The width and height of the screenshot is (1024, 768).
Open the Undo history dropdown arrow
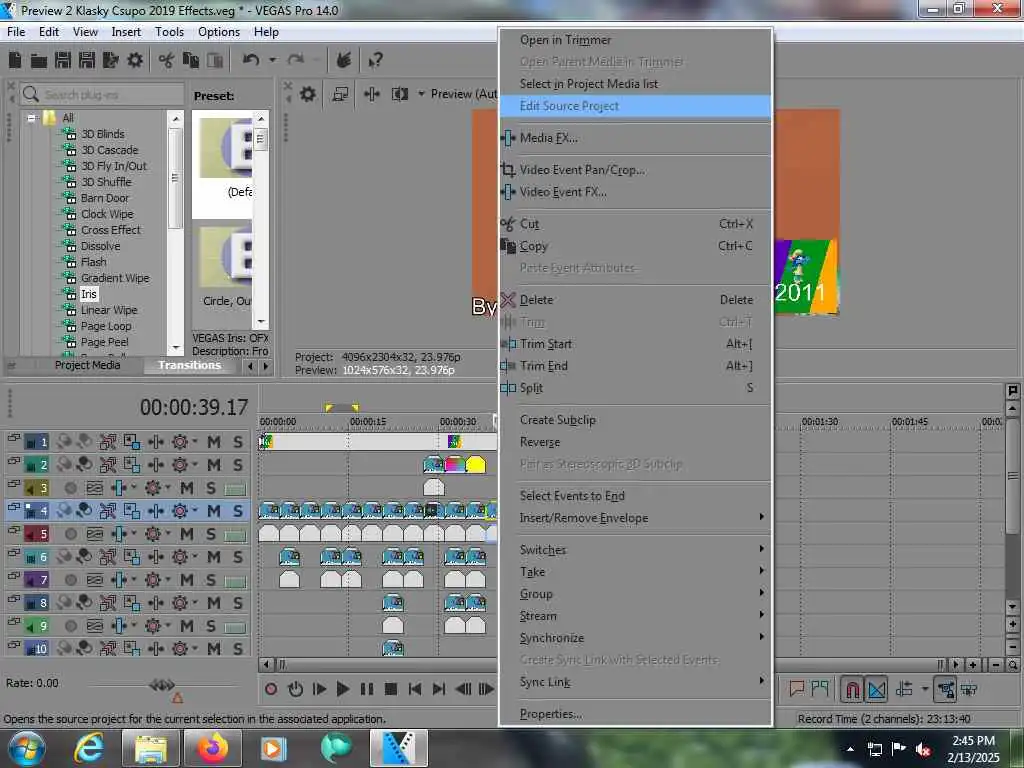click(x=272, y=60)
